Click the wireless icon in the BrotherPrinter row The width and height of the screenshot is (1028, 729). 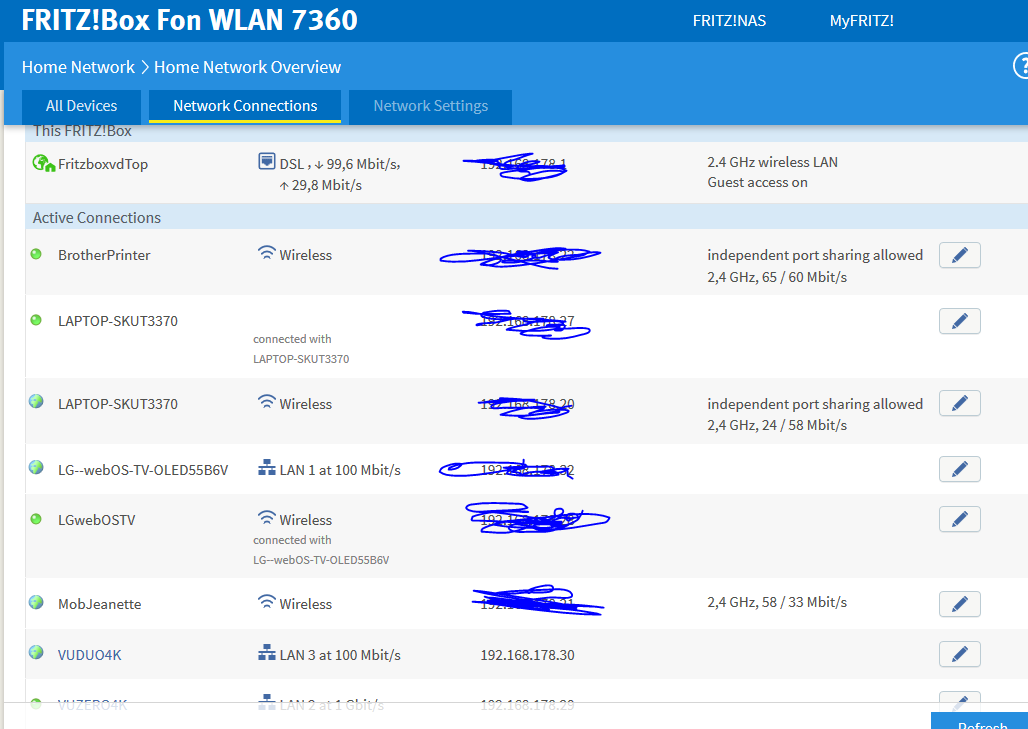coord(266,253)
